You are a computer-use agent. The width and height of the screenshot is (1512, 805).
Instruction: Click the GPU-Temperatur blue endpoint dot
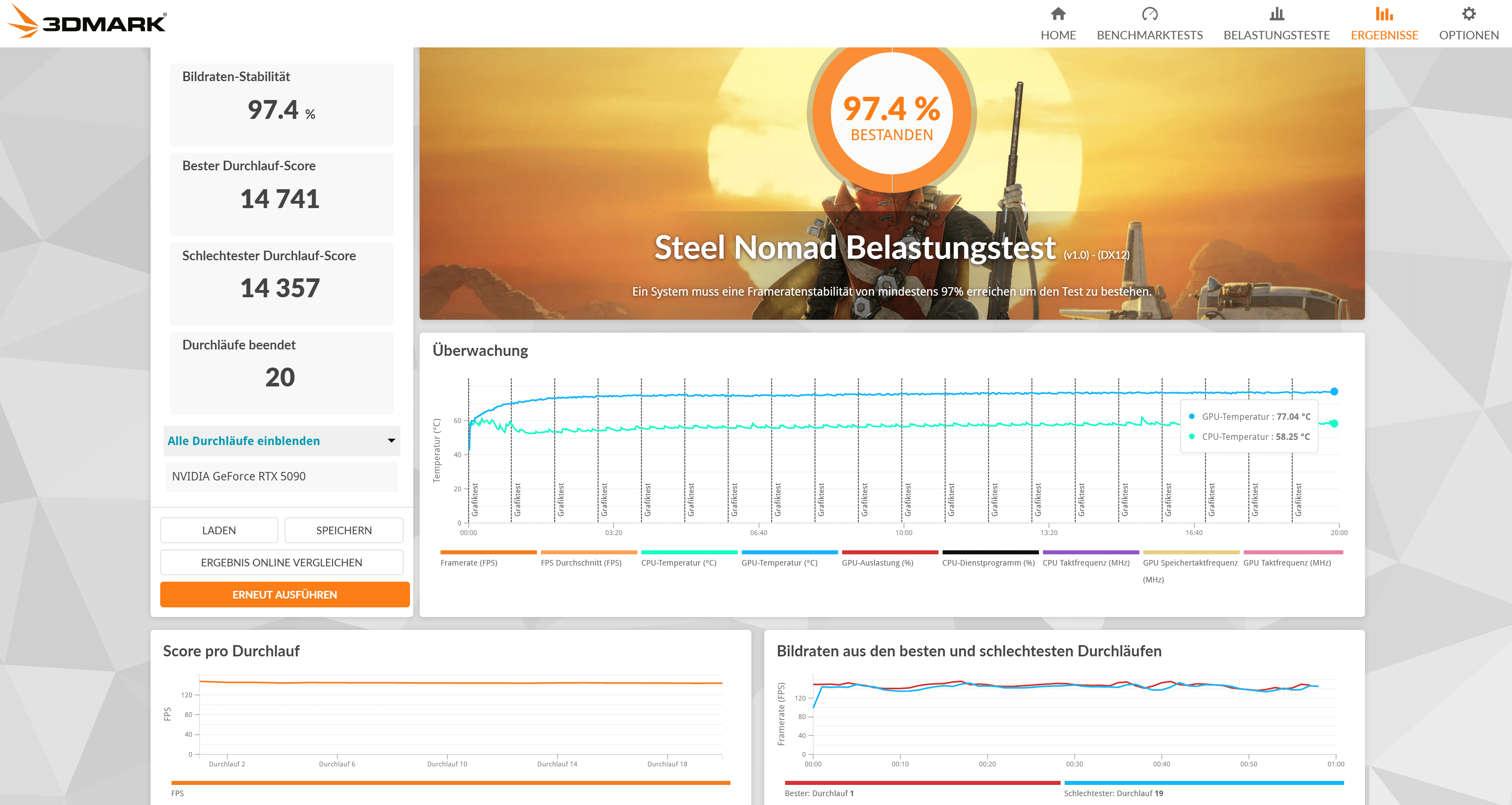[1334, 392]
